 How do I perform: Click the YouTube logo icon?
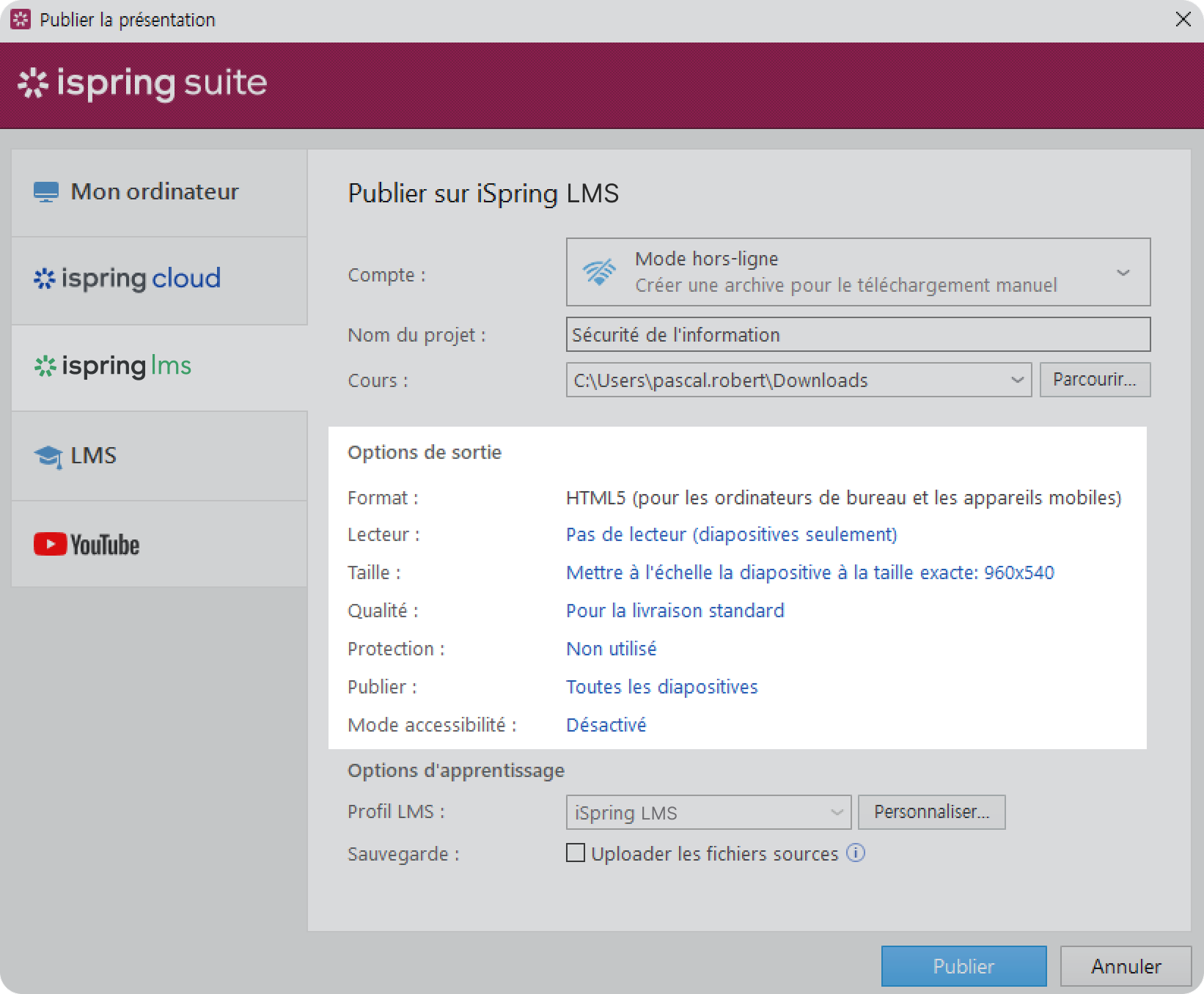50,544
